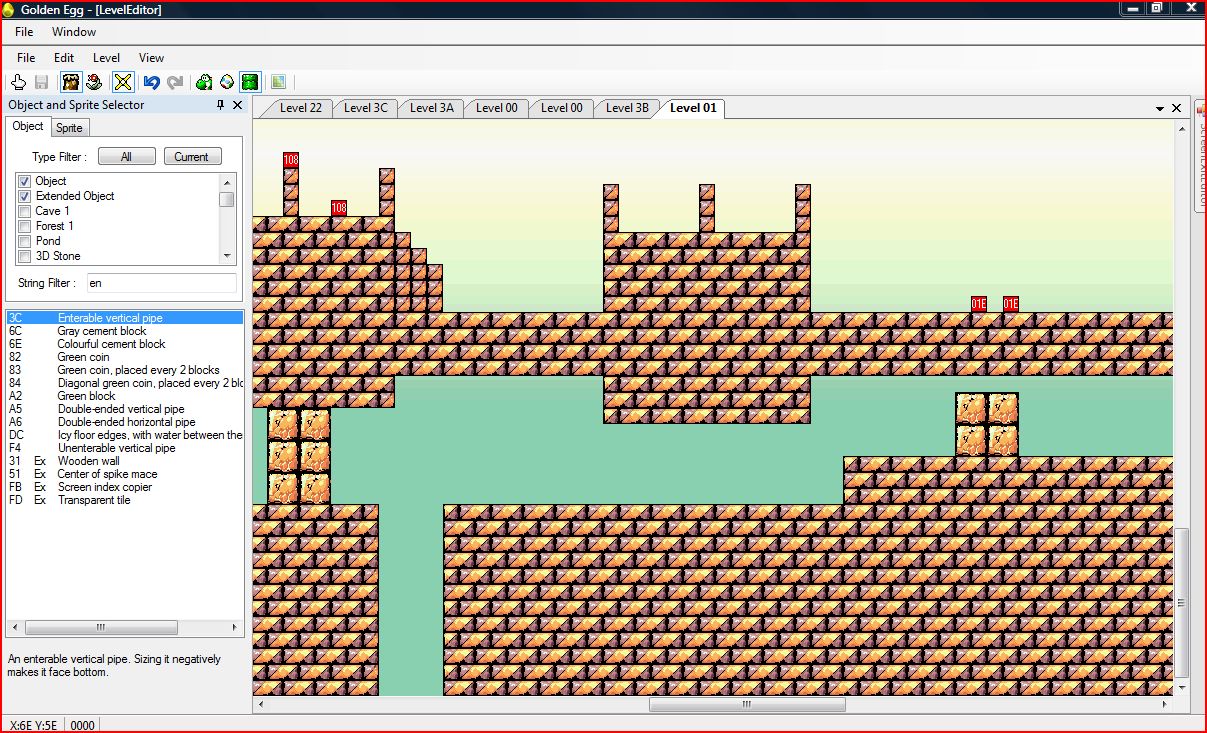Screen dimensions: 1207x733
Task: Enable the 3D Stone checkbox
Action: (25, 256)
